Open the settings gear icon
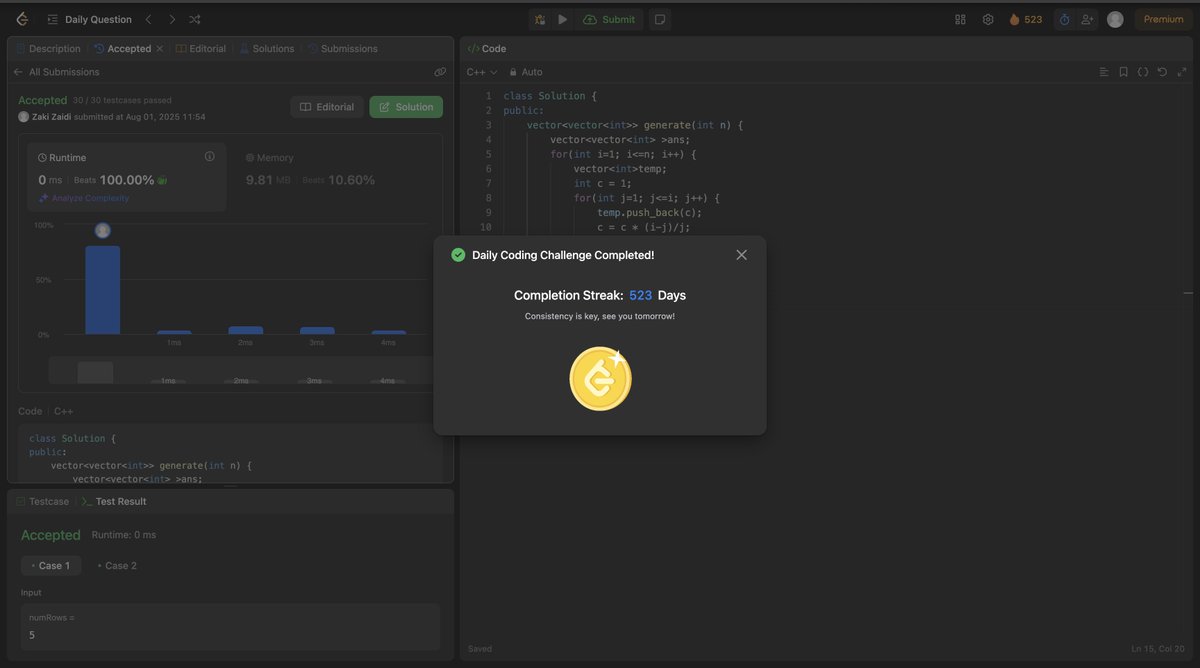The image size is (1200, 668). pos(988,19)
